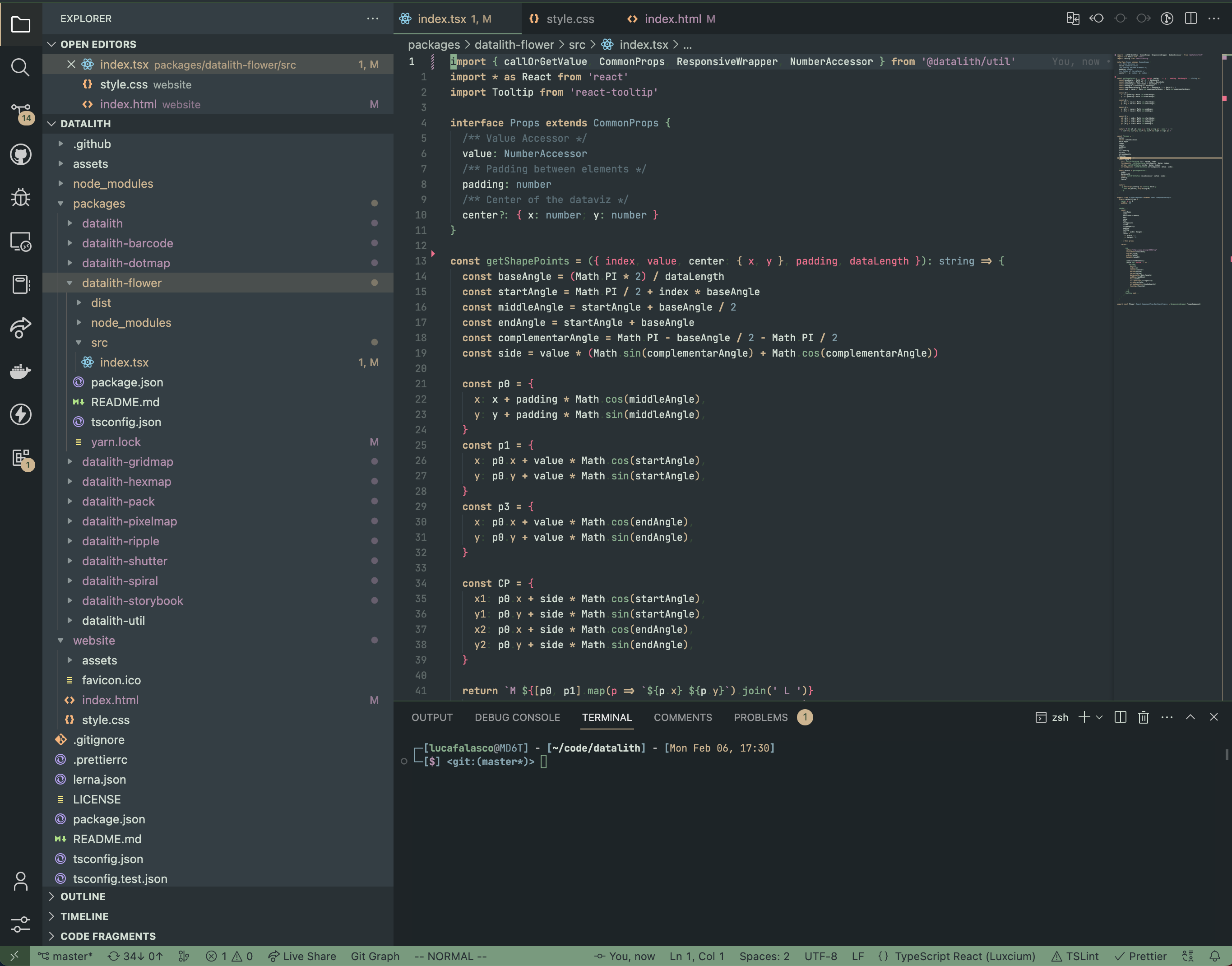Screen dimensions: 1232x966
Task: Collapse the OPEN EDITORS section
Action: click(98, 44)
